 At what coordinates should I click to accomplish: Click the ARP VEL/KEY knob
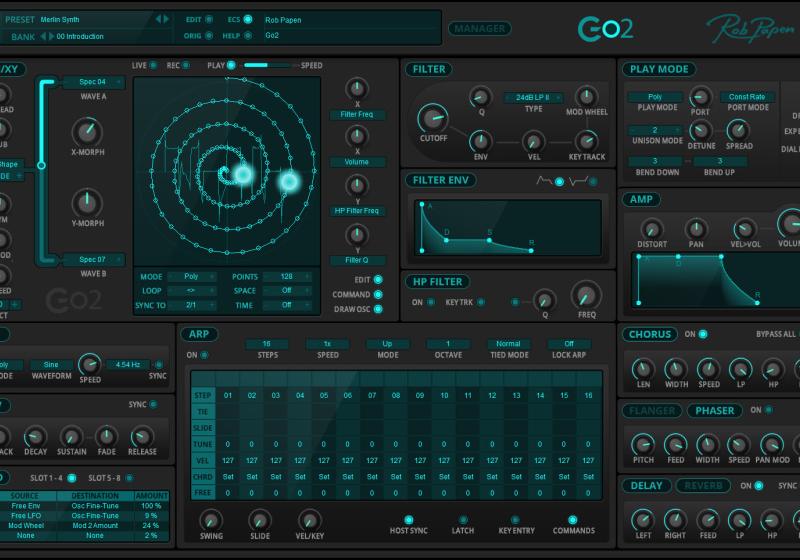coord(309,520)
